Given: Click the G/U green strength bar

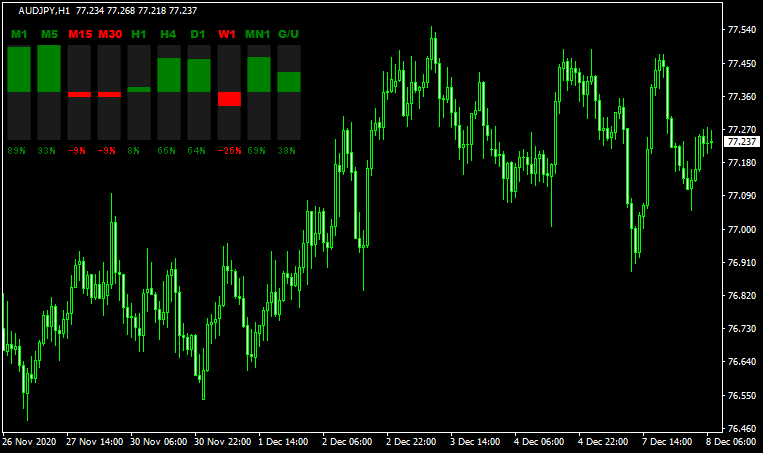Looking at the screenshot, I should (x=289, y=81).
